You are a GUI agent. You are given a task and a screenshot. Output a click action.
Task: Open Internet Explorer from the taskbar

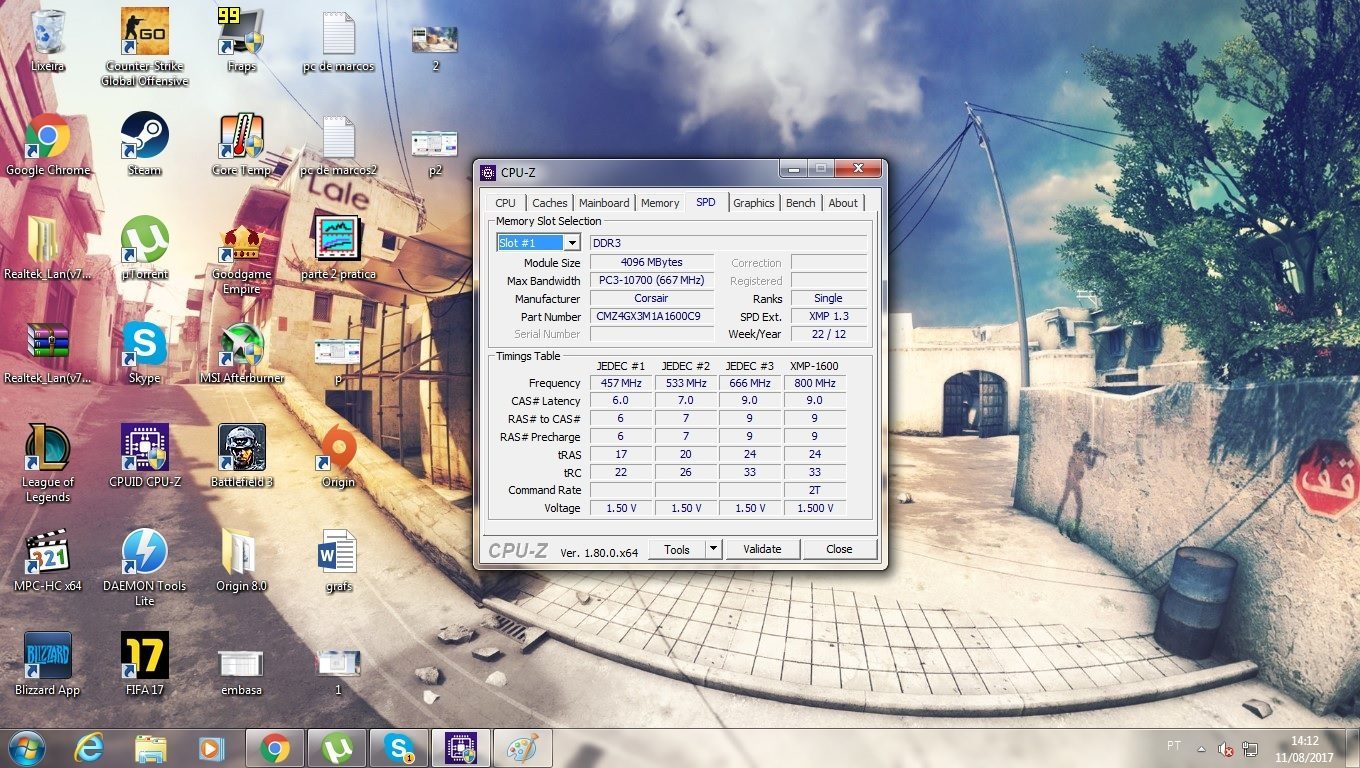coord(91,748)
